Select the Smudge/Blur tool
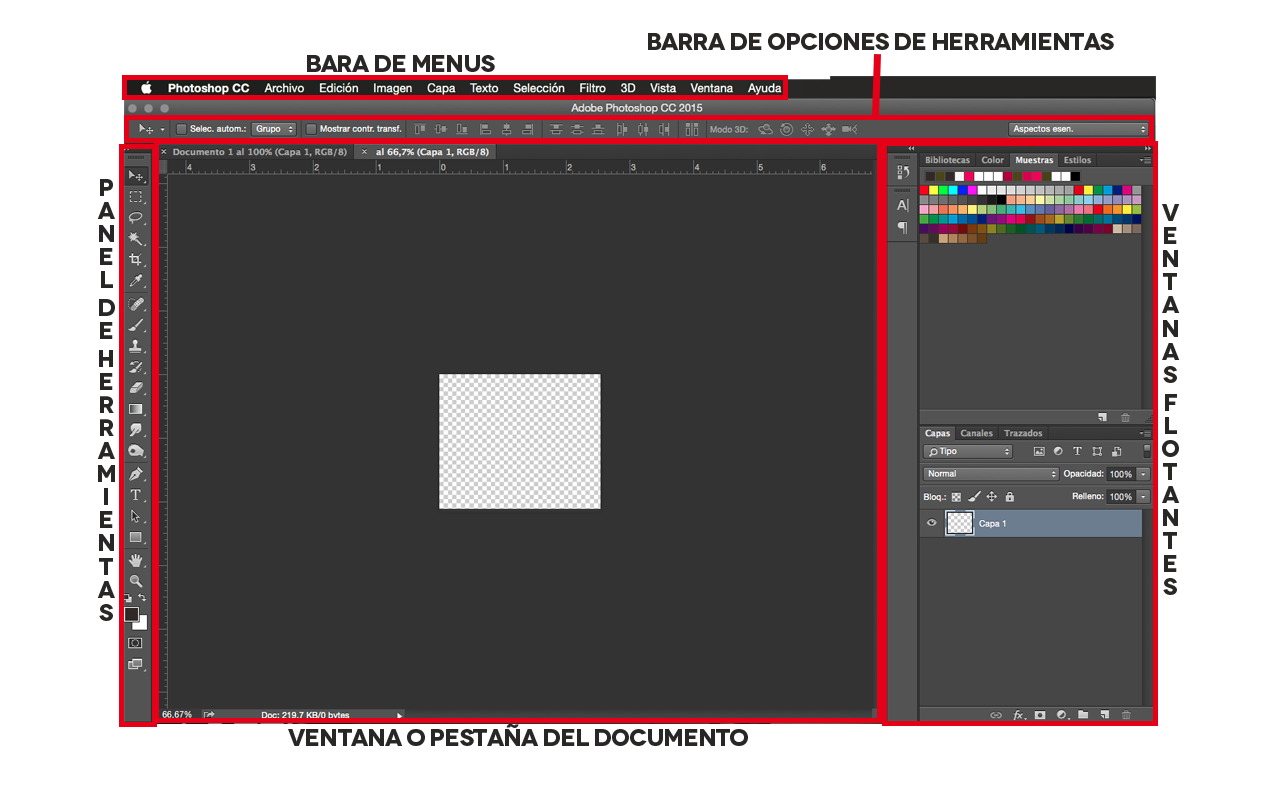Image resolution: width=1280 pixels, height=800 pixels. 136,430
